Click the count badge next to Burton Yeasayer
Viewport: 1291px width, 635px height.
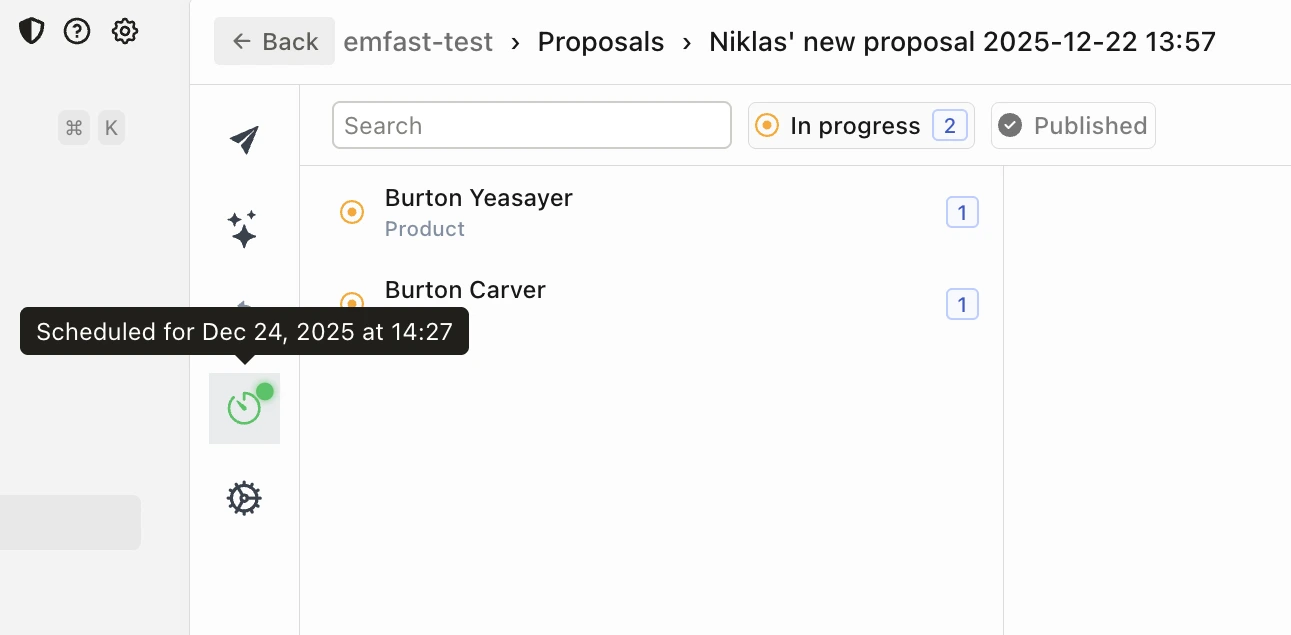point(962,212)
